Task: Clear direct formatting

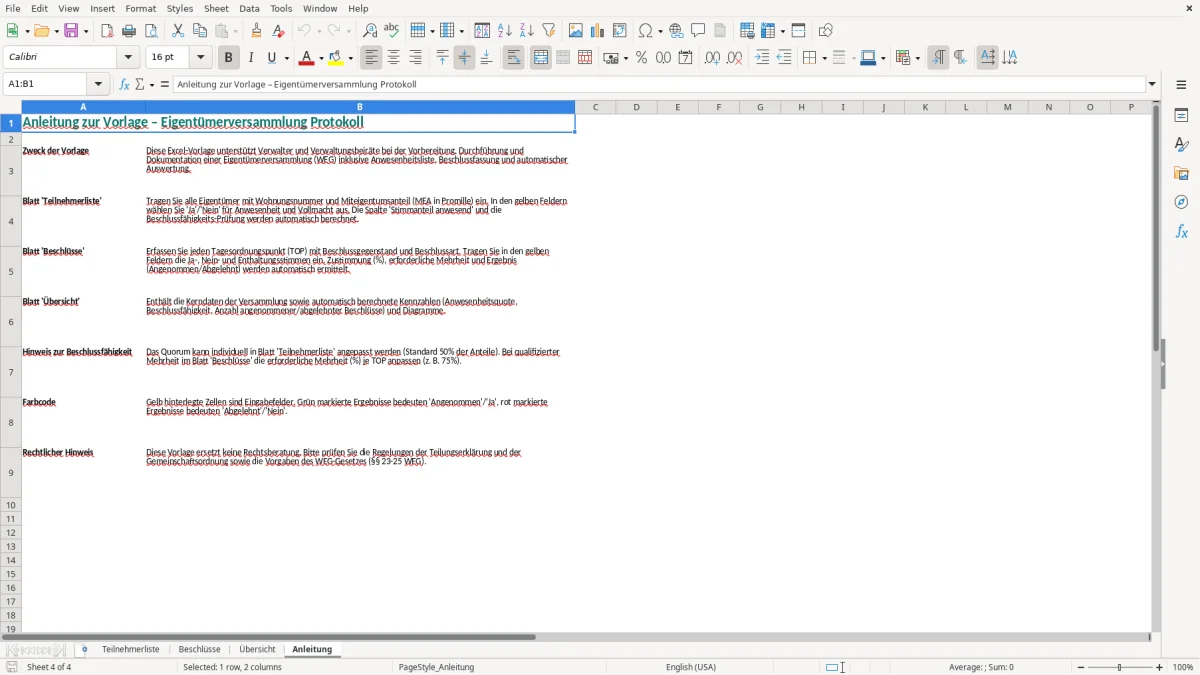Action: tap(279, 31)
